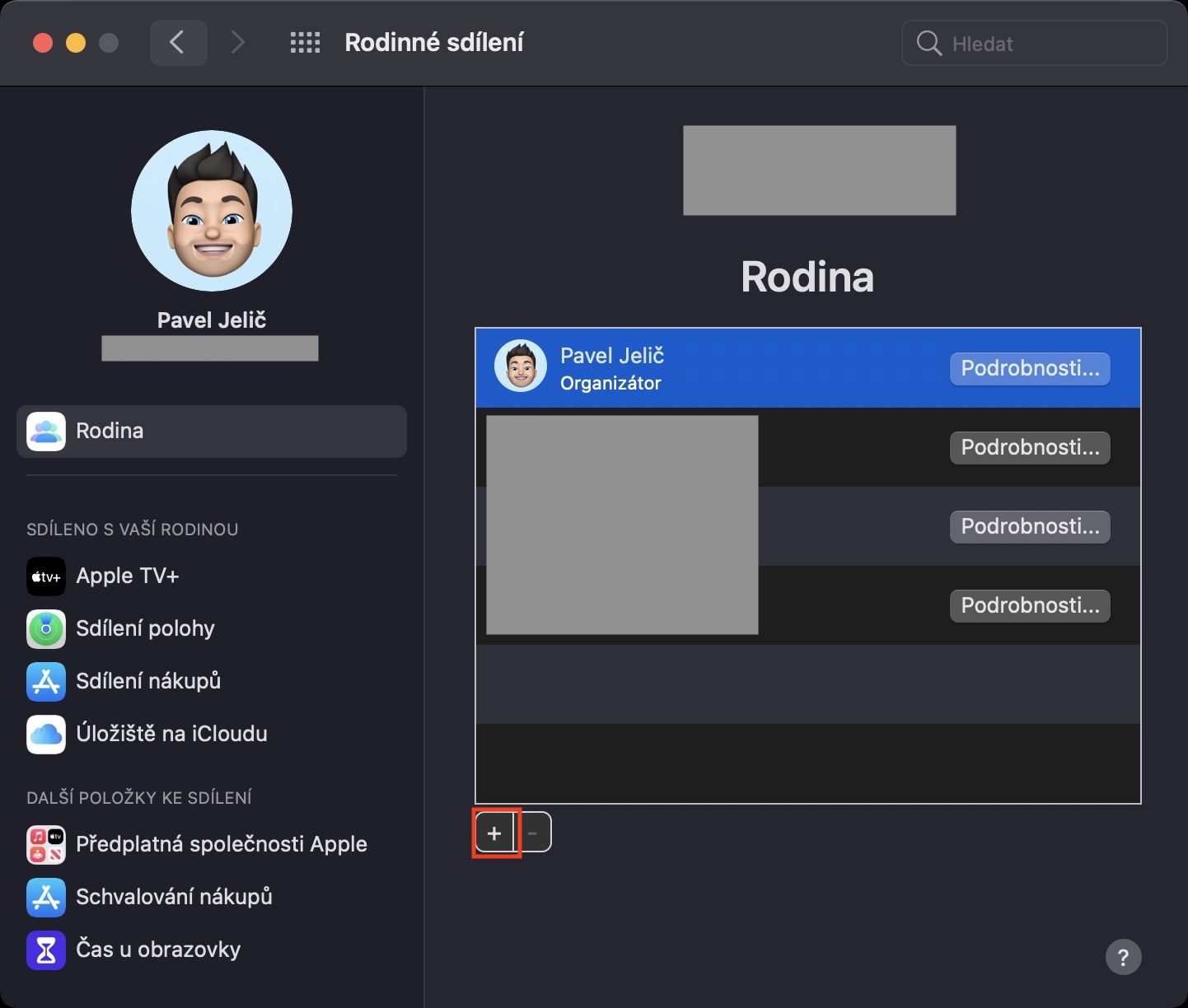Image resolution: width=1188 pixels, height=1008 pixels.
Task: Open Podrobnosti for Pavel Jelič
Action: [1030, 369]
